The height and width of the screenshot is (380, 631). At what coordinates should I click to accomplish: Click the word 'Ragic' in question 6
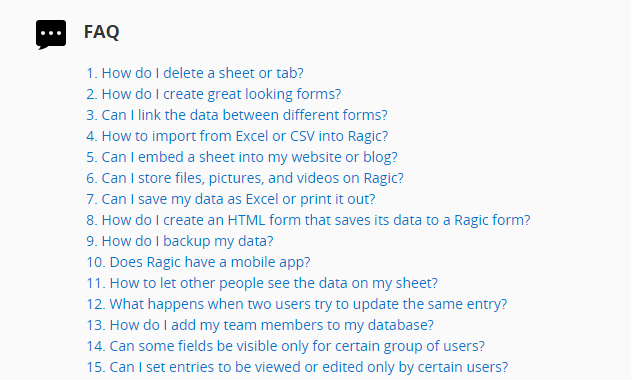[381, 178]
